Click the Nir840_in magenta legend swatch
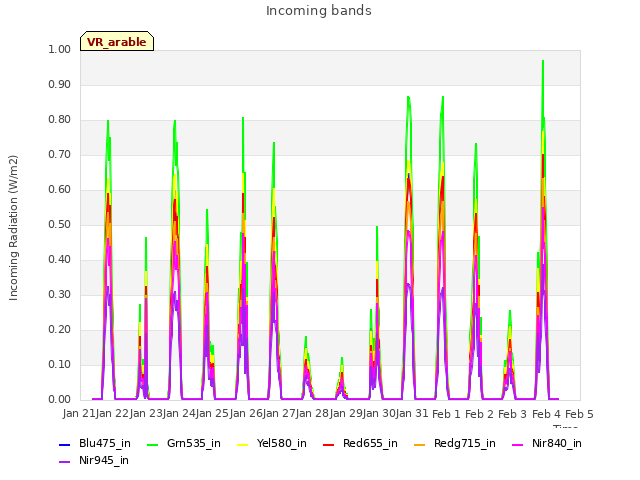The width and height of the screenshot is (640, 480). click(518, 444)
